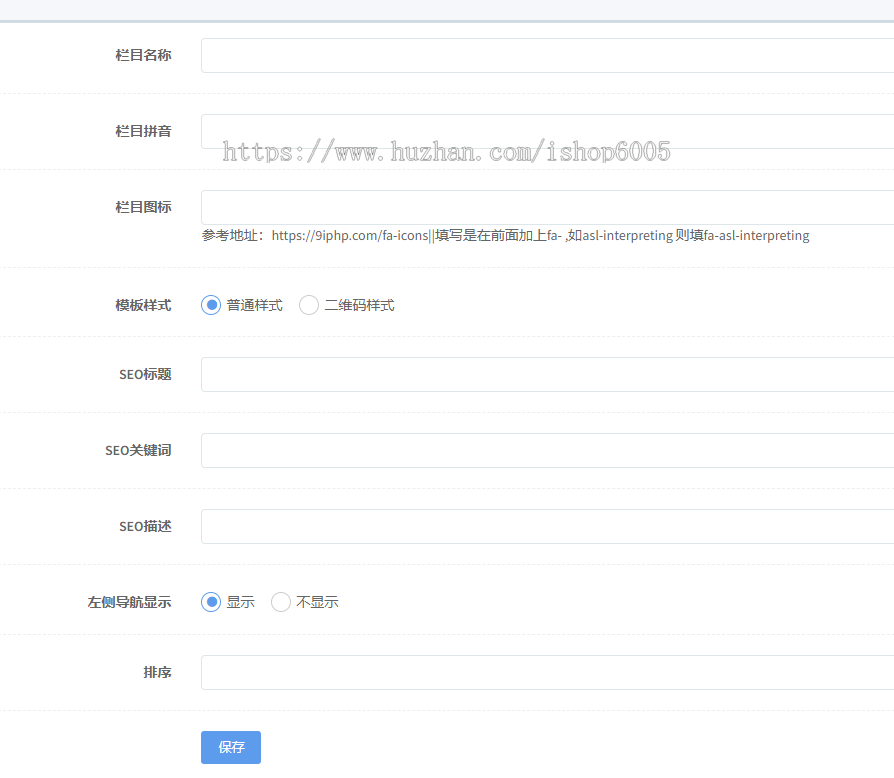Click the 栏目名称 label

point(143,55)
